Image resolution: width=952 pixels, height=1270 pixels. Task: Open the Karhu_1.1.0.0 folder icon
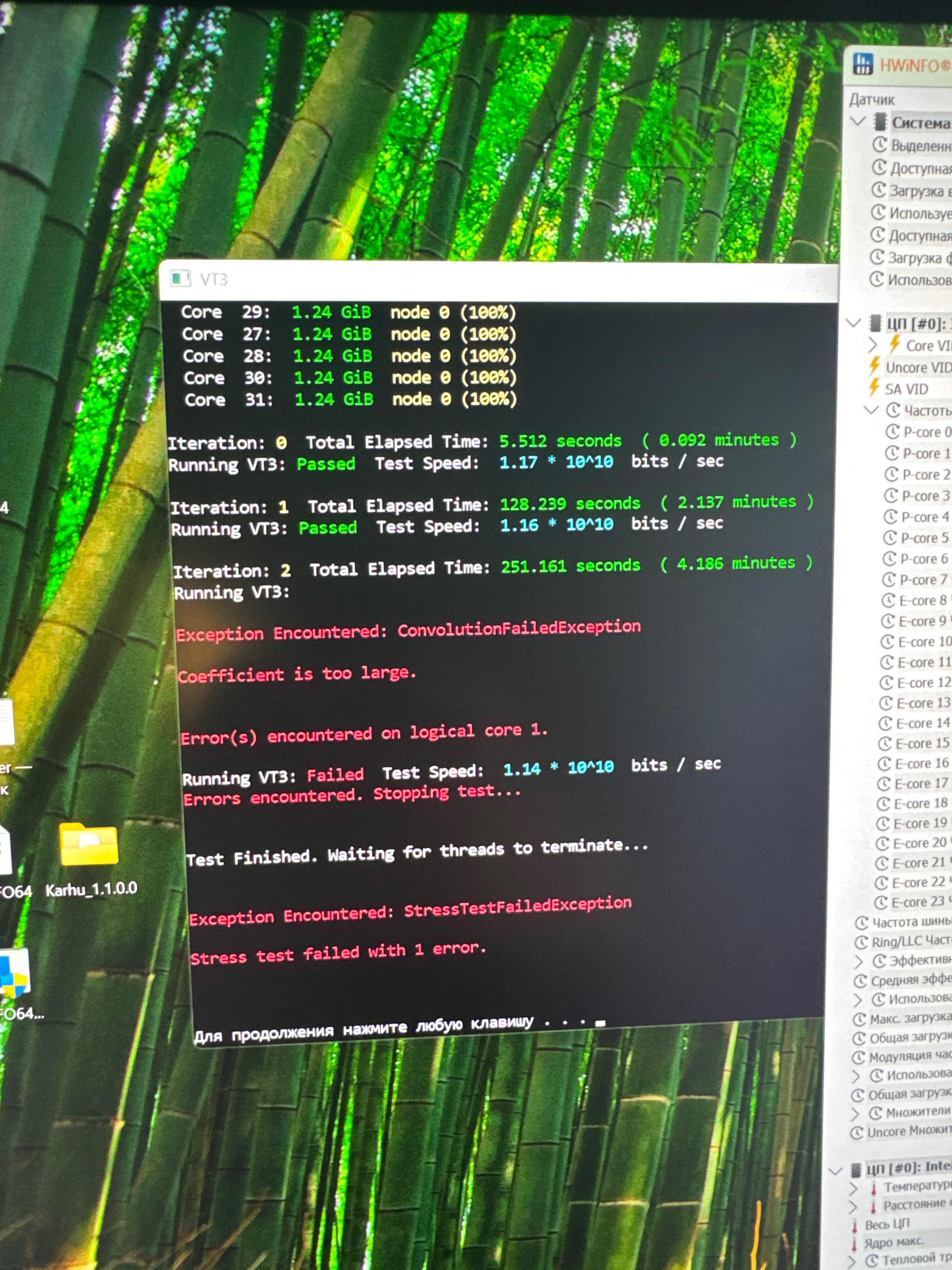point(89,845)
